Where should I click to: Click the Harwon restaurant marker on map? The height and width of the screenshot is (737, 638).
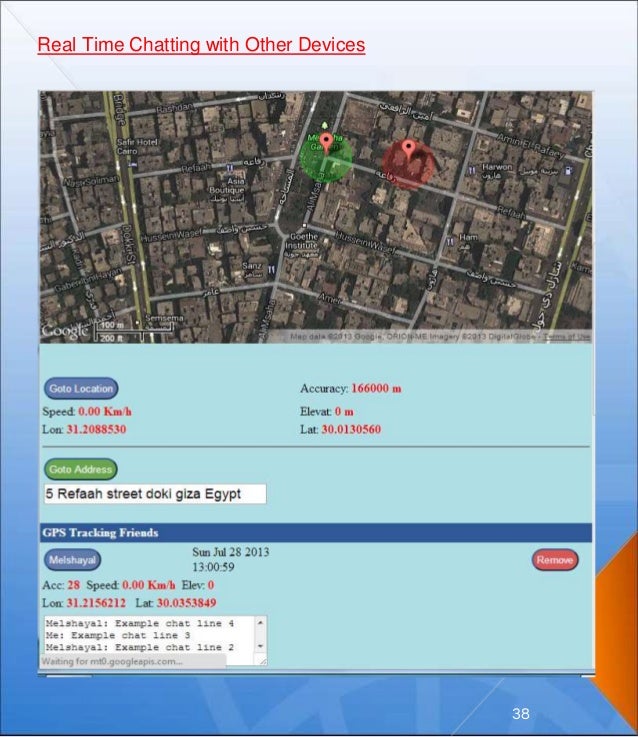[472, 171]
